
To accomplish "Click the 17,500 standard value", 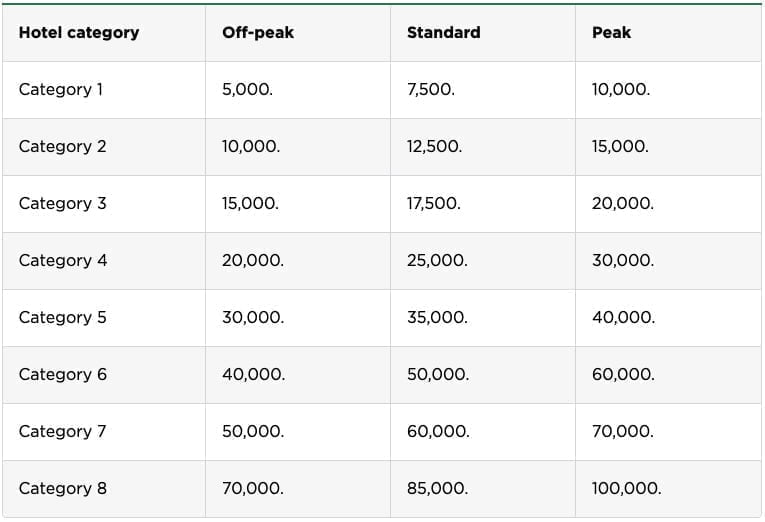I will pos(433,203).
